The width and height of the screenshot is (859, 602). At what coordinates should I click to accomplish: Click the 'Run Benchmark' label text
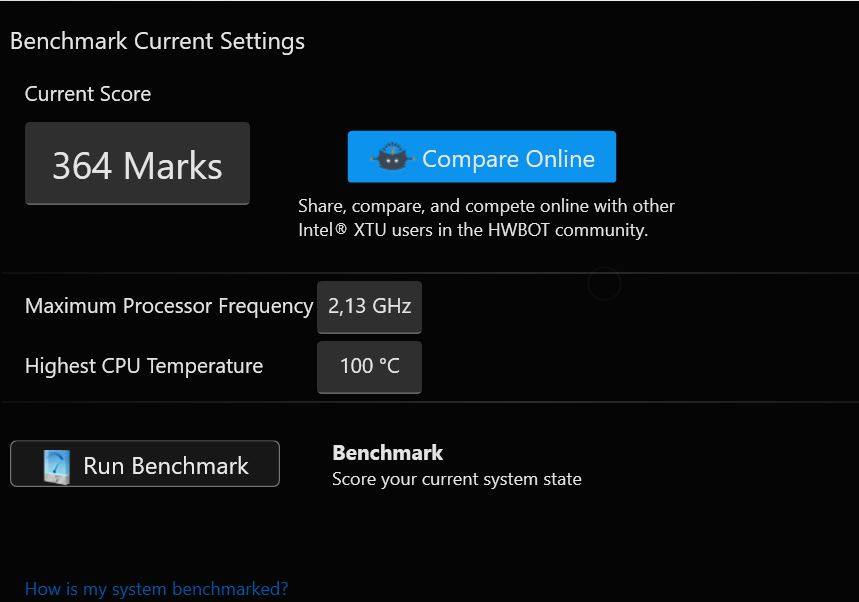point(166,466)
